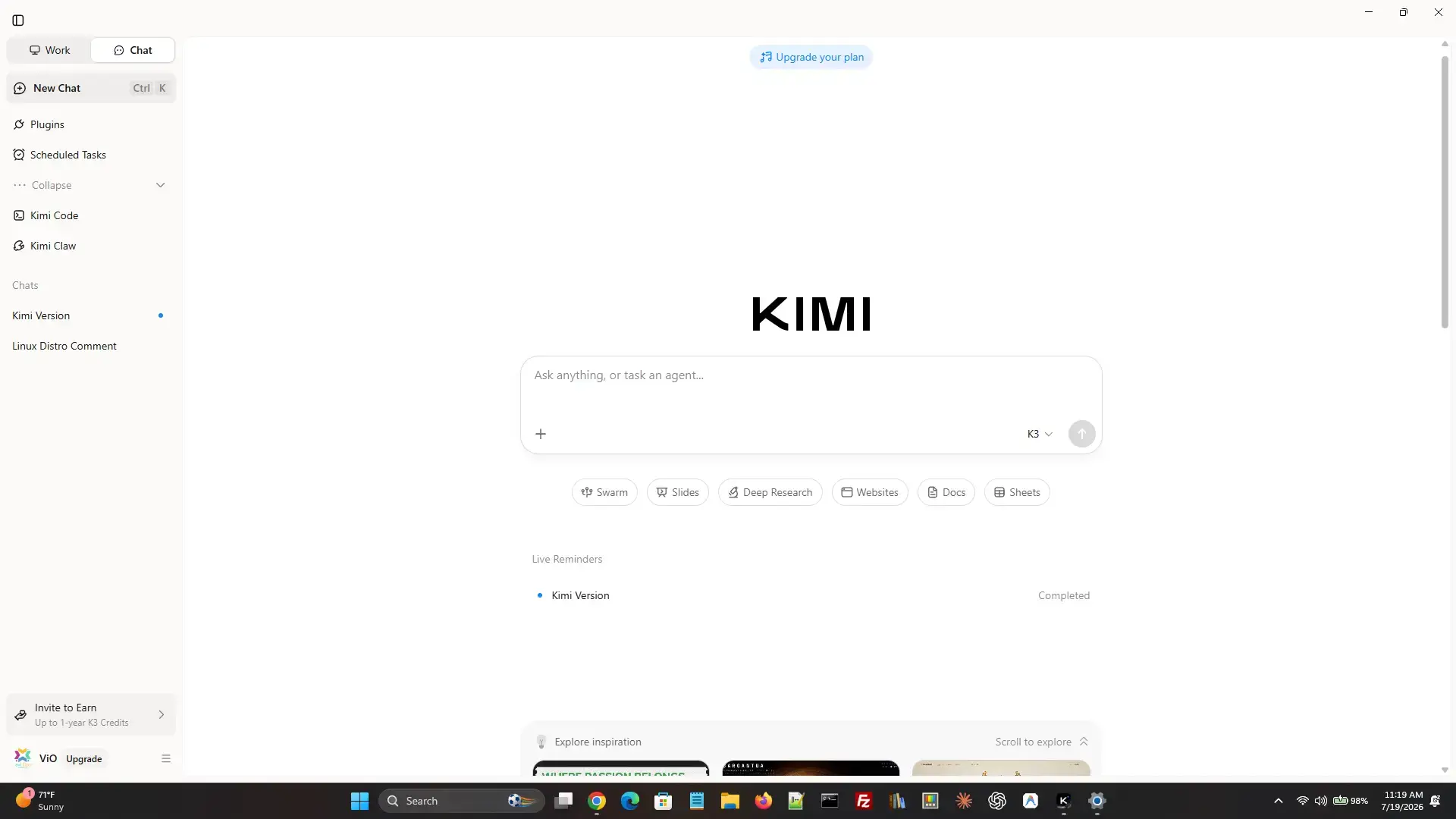The height and width of the screenshot is (819, 1456).
Task: Open the Wi-Fi network tray icon
Action: tap(1303, 801)
